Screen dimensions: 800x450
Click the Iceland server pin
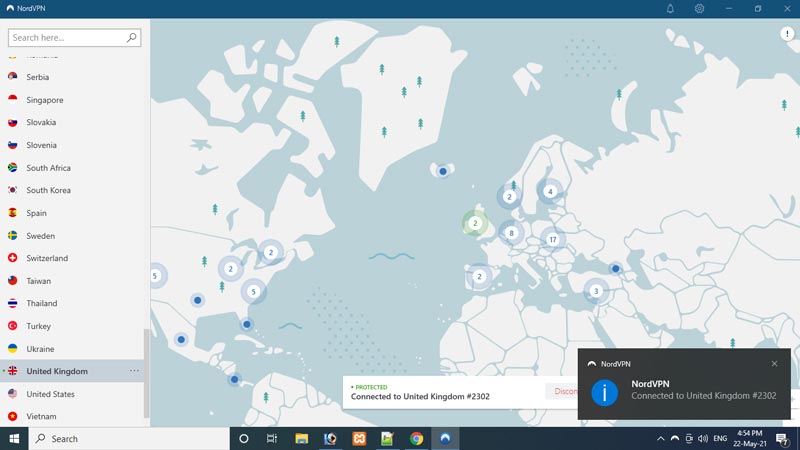[443, 171]
